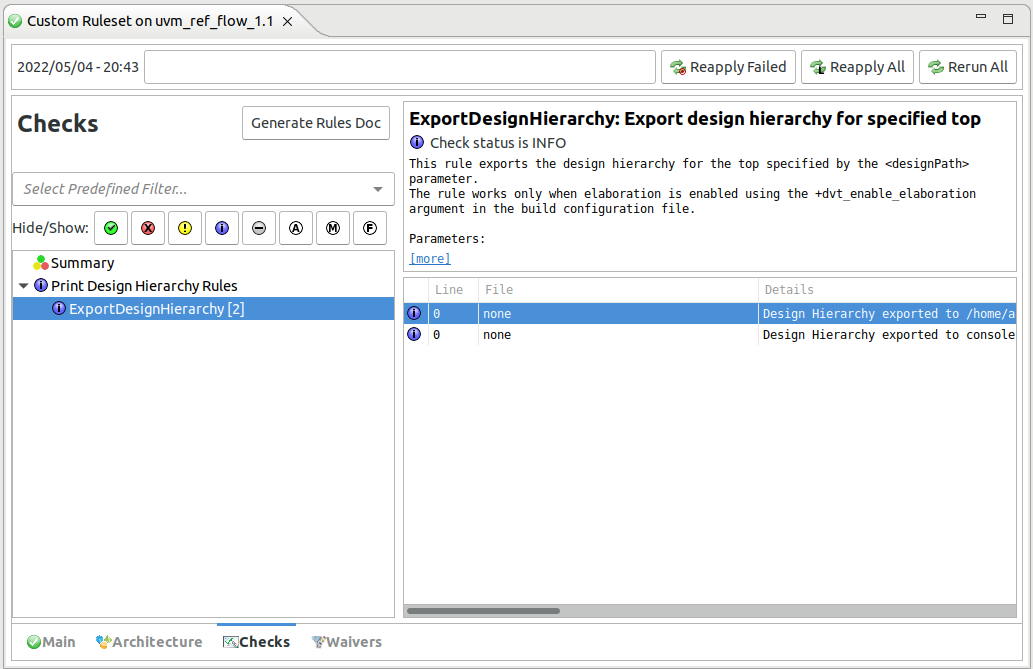Click the circled M filter icon

tap(333, 228)
